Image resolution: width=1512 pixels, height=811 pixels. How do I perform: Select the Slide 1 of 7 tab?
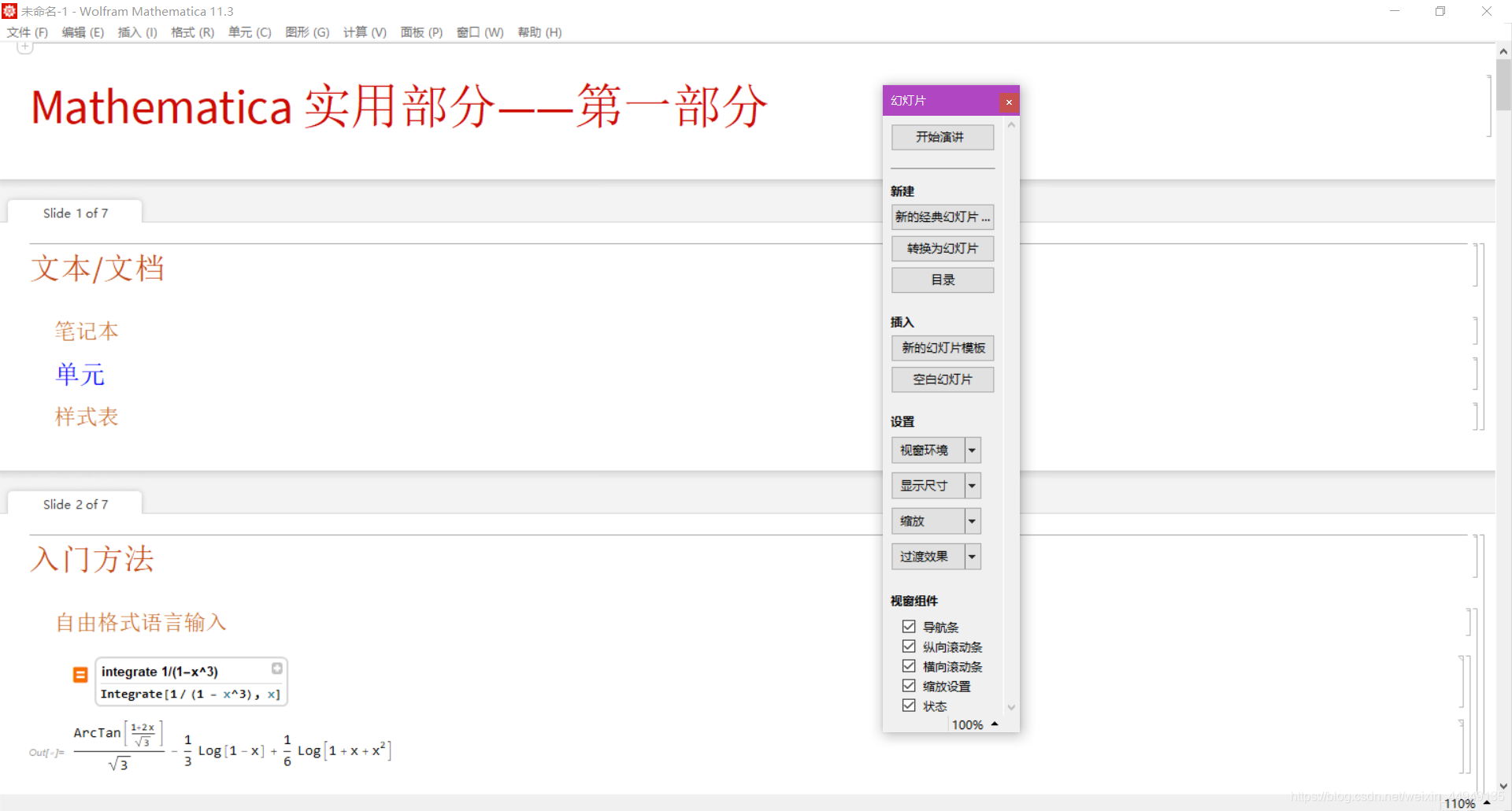(75, 213)
